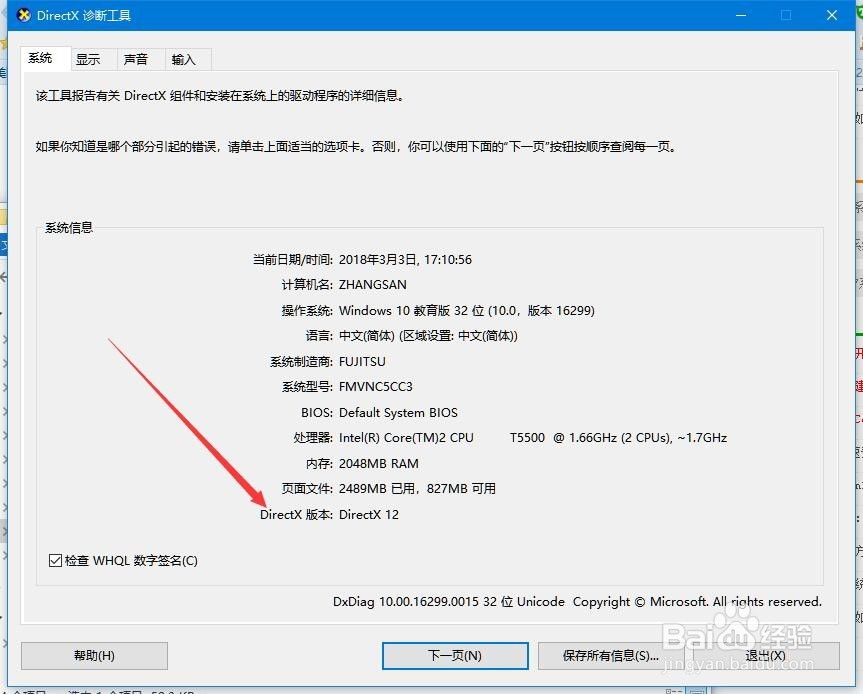Toggle the 检查 WHQL 数字签名 checkbox
The image size is (863, 694).
[55, 560]
